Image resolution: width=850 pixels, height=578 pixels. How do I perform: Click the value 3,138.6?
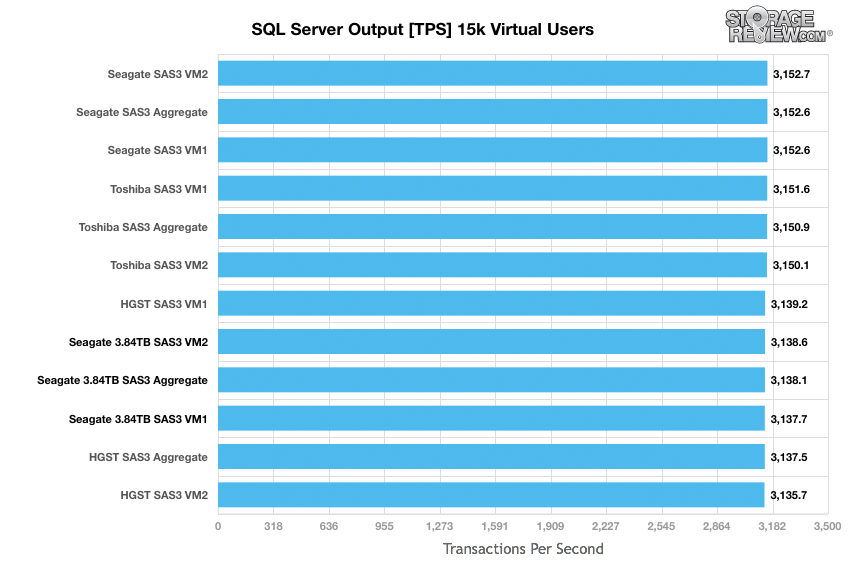[789, 342]
